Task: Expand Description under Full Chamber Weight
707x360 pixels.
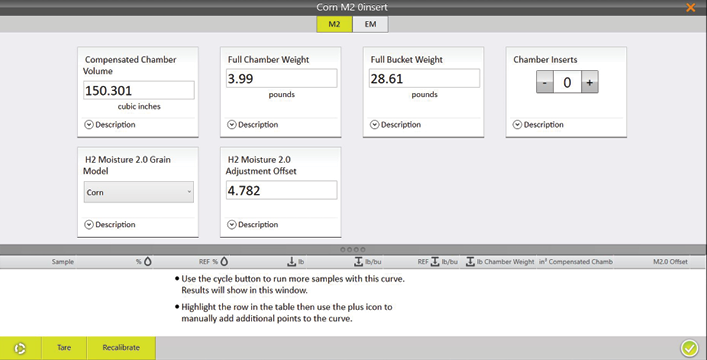Action: tap(253, 125)
